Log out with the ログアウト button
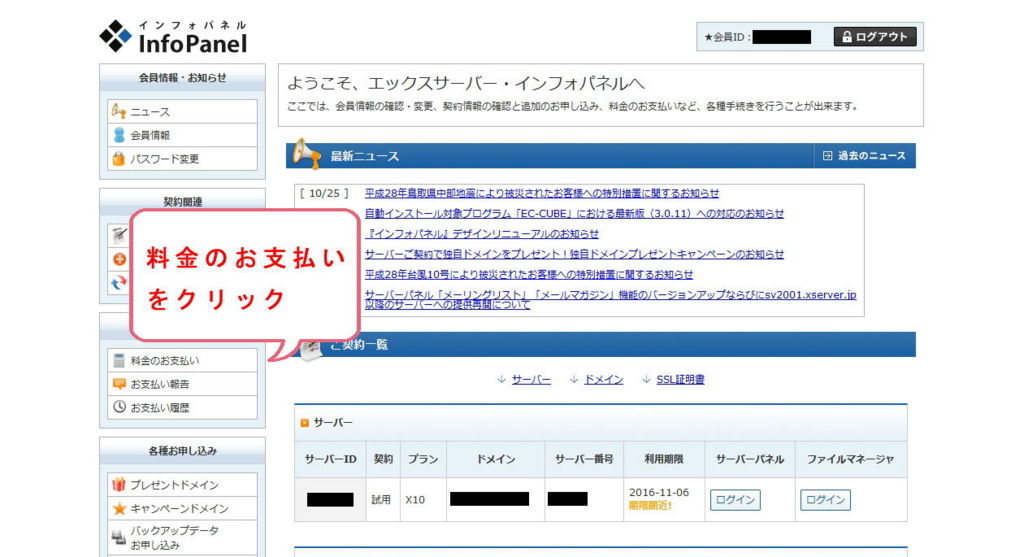1024x557 pixels. (874, 37)
